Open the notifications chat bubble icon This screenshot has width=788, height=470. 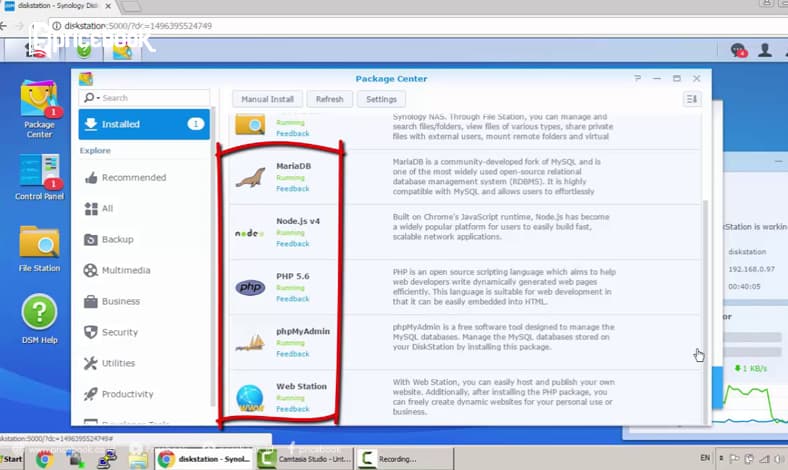coord(738,50)
